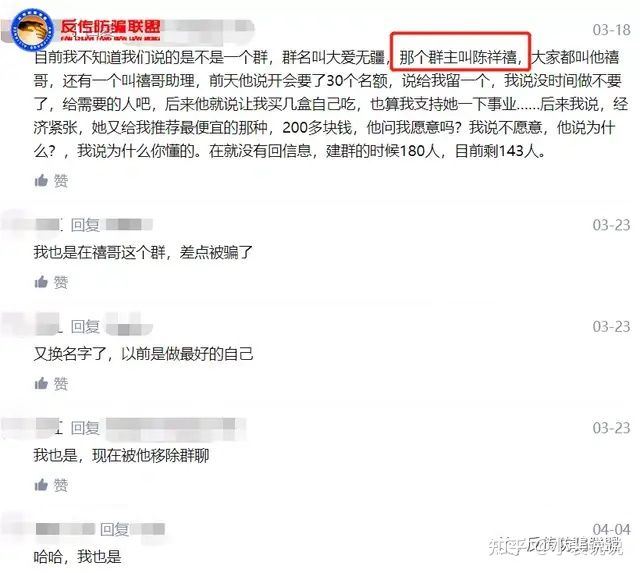Click 回复 above 又换名字了 comment

(x=85, y=326)
